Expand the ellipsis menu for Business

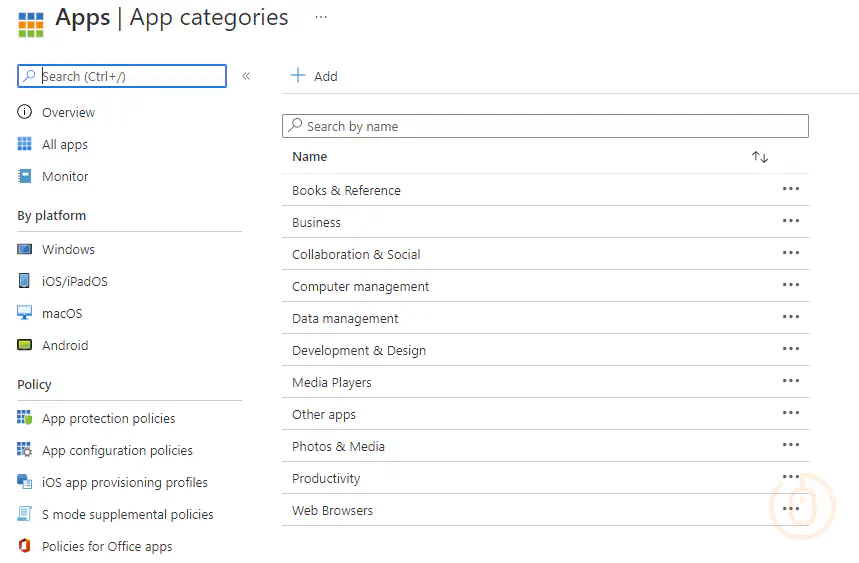(791, 221)
